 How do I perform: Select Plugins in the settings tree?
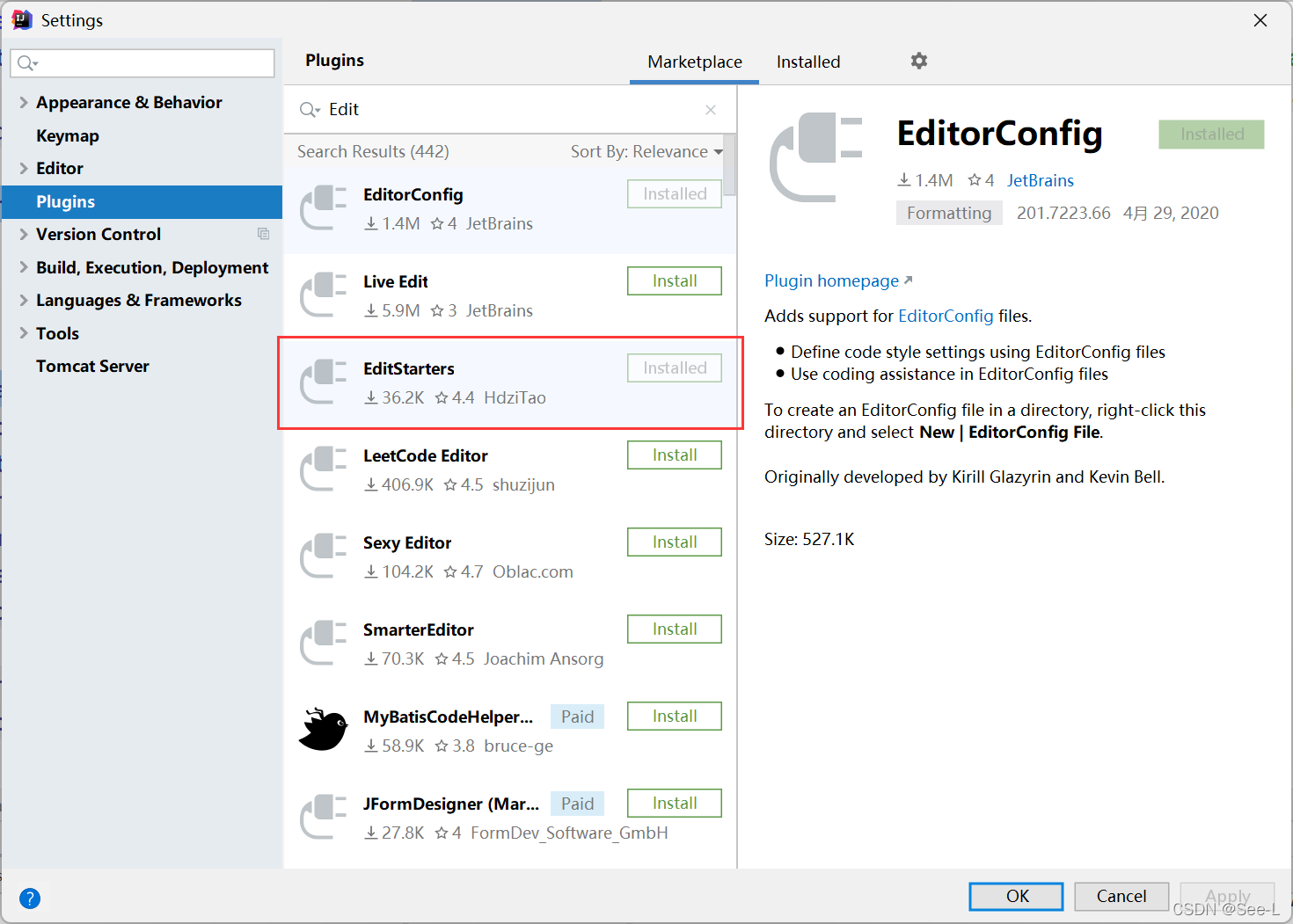(142, 201)
